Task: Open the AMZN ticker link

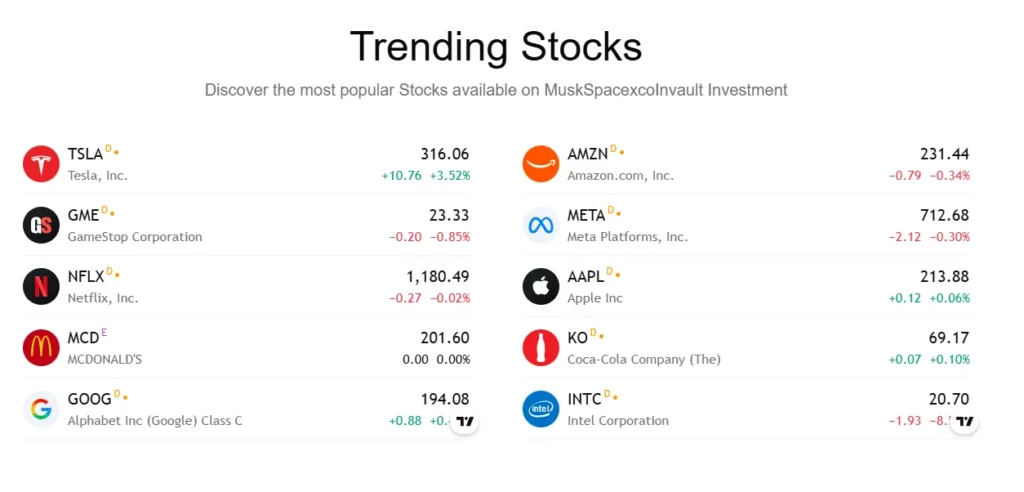Action: point(588,154)
